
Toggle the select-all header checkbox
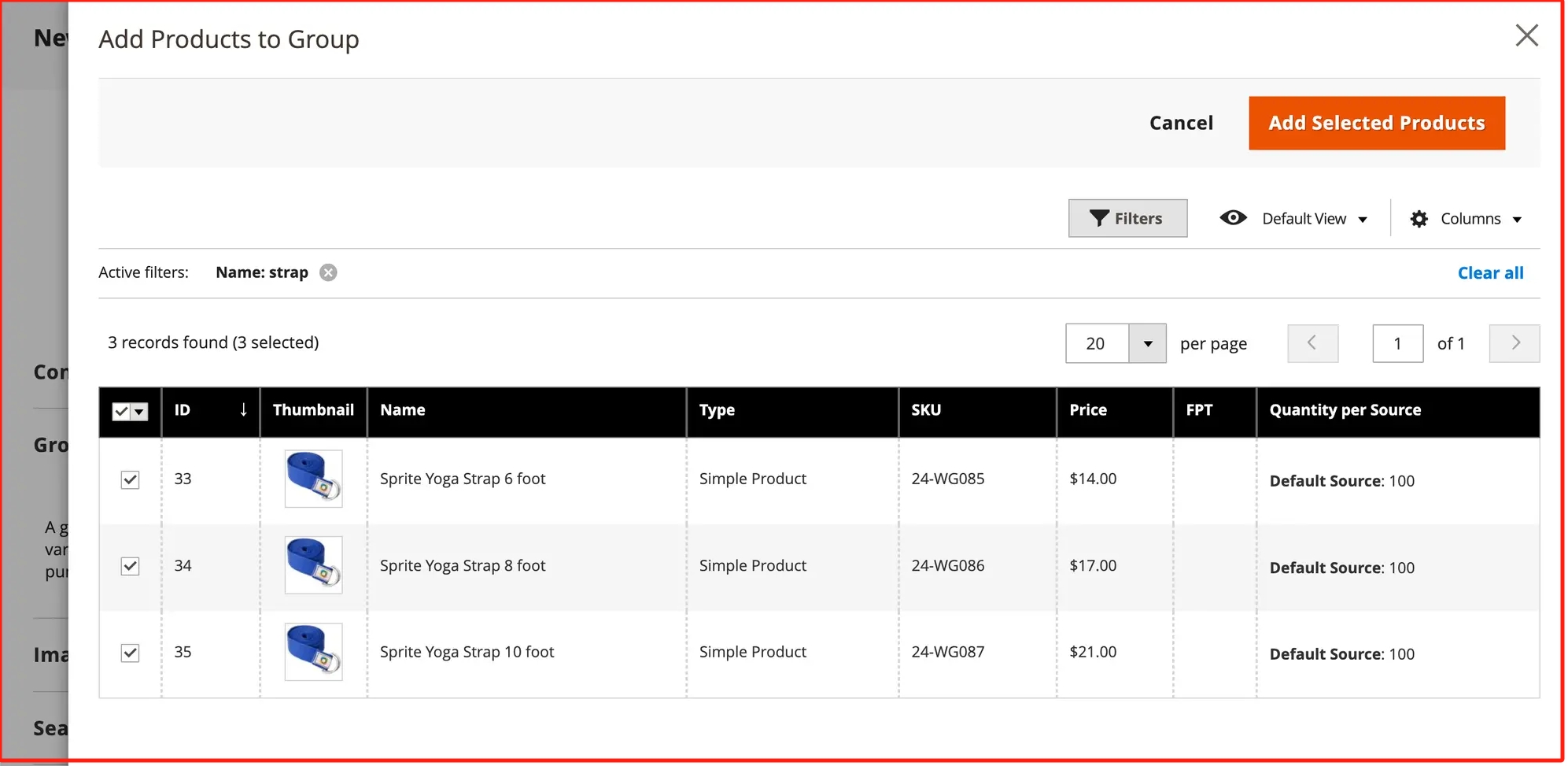pyautogui.click(x=121, y=411)
